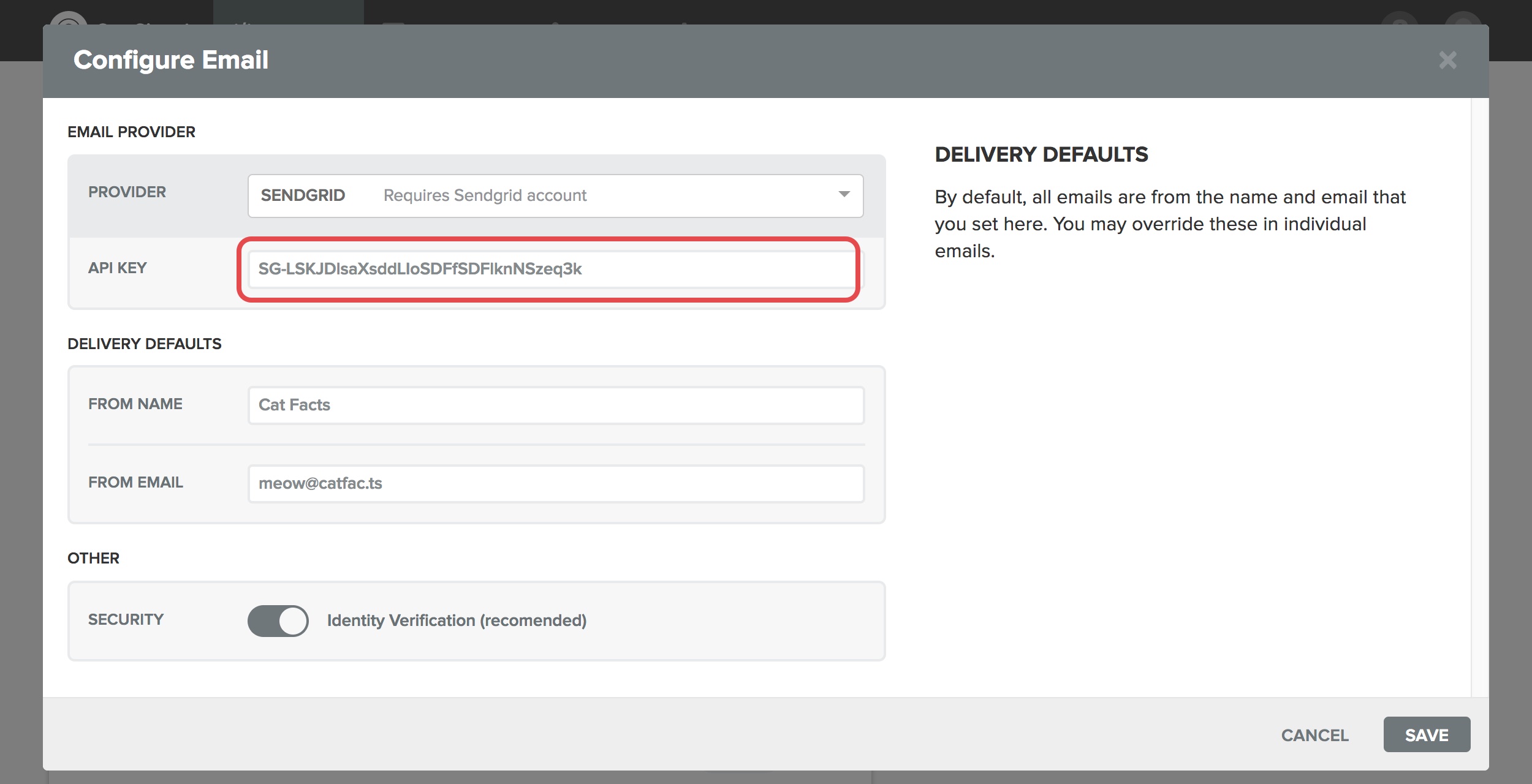1532x784 pixels.
Task: Click the Identity Verification label text
Action: tap(457, 620)
